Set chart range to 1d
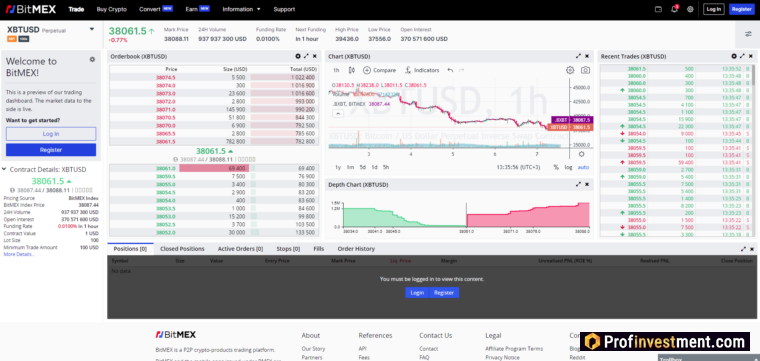 click(x=374, y=167)
